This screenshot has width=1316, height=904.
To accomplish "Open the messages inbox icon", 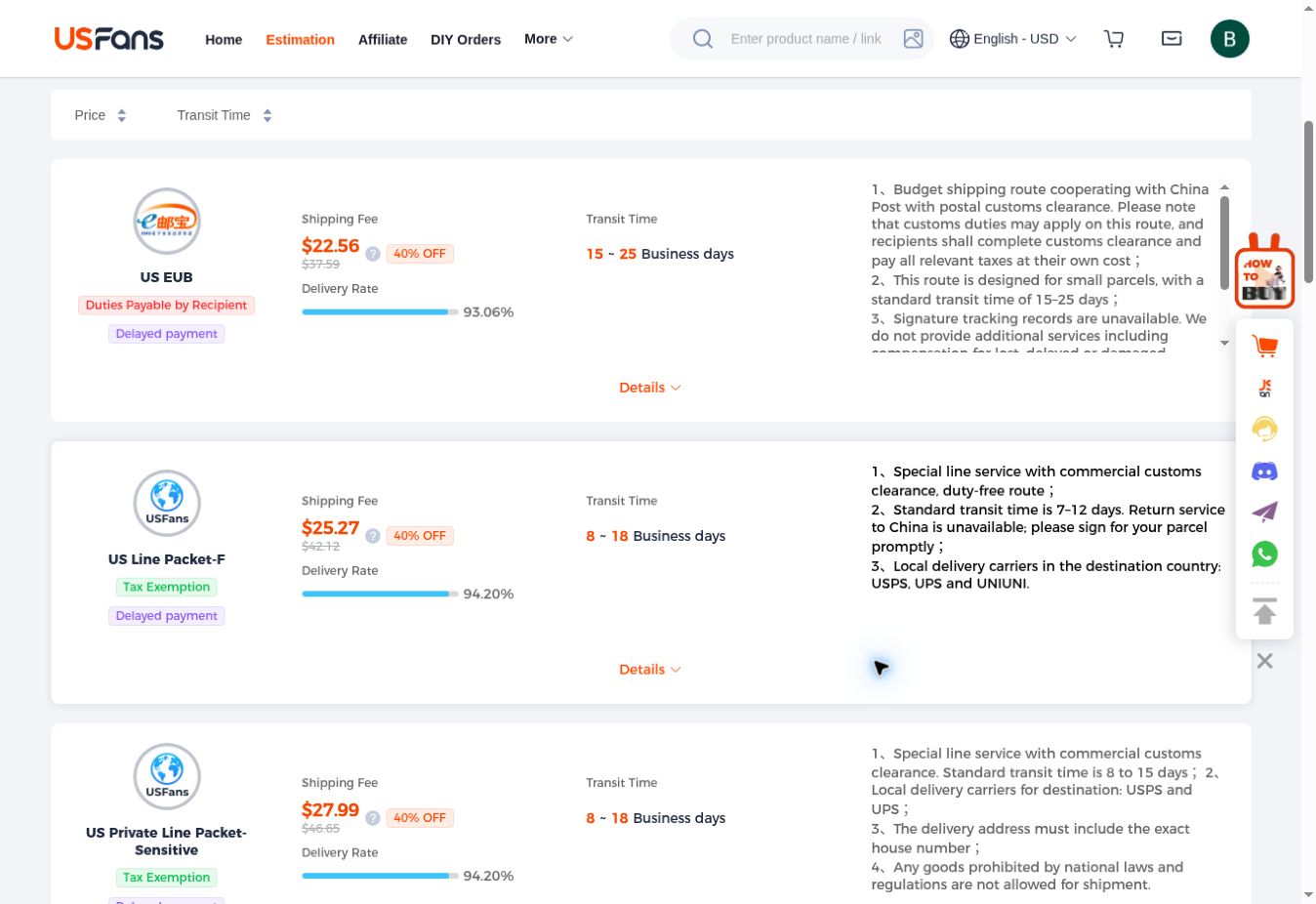I will point(1172,39).
